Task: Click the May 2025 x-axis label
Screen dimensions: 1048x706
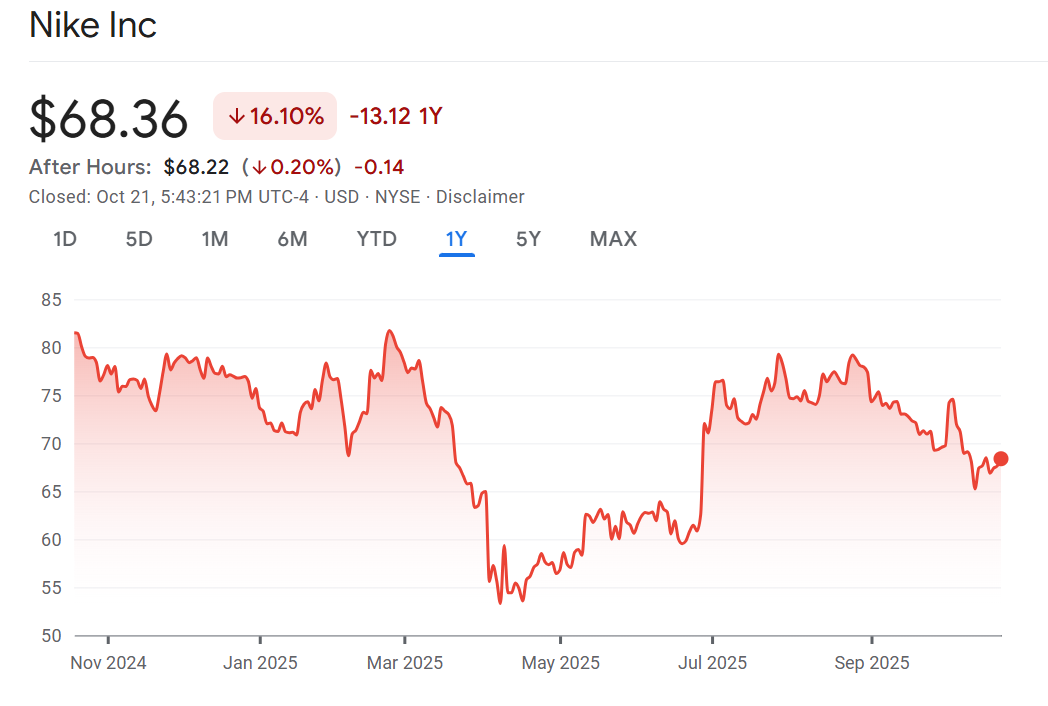Action: tap(560, 663)
